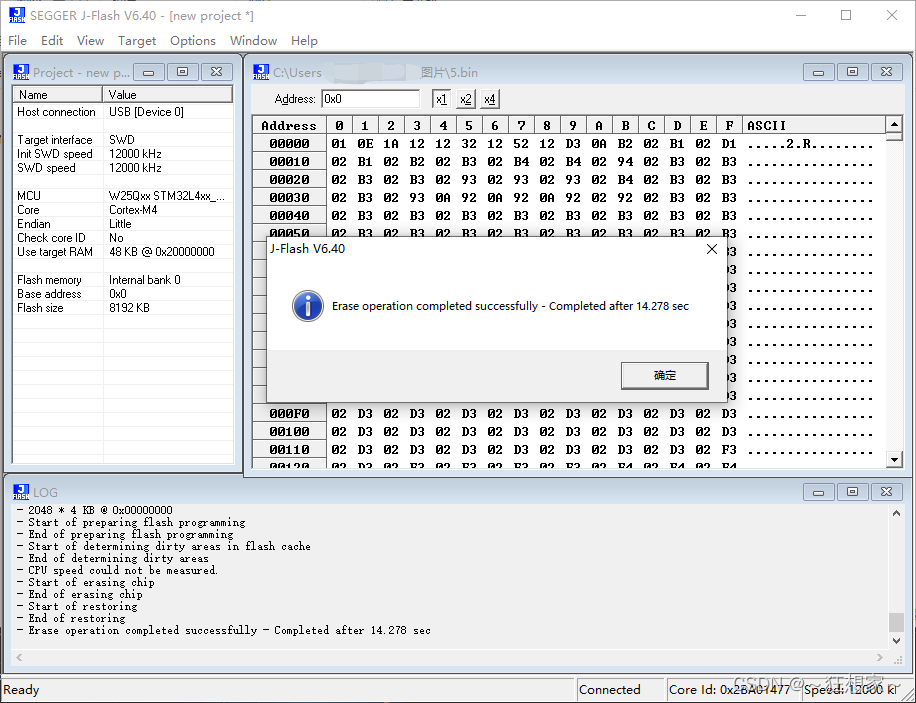
Task: Select the Check core ID row
Action: (123, 238)
